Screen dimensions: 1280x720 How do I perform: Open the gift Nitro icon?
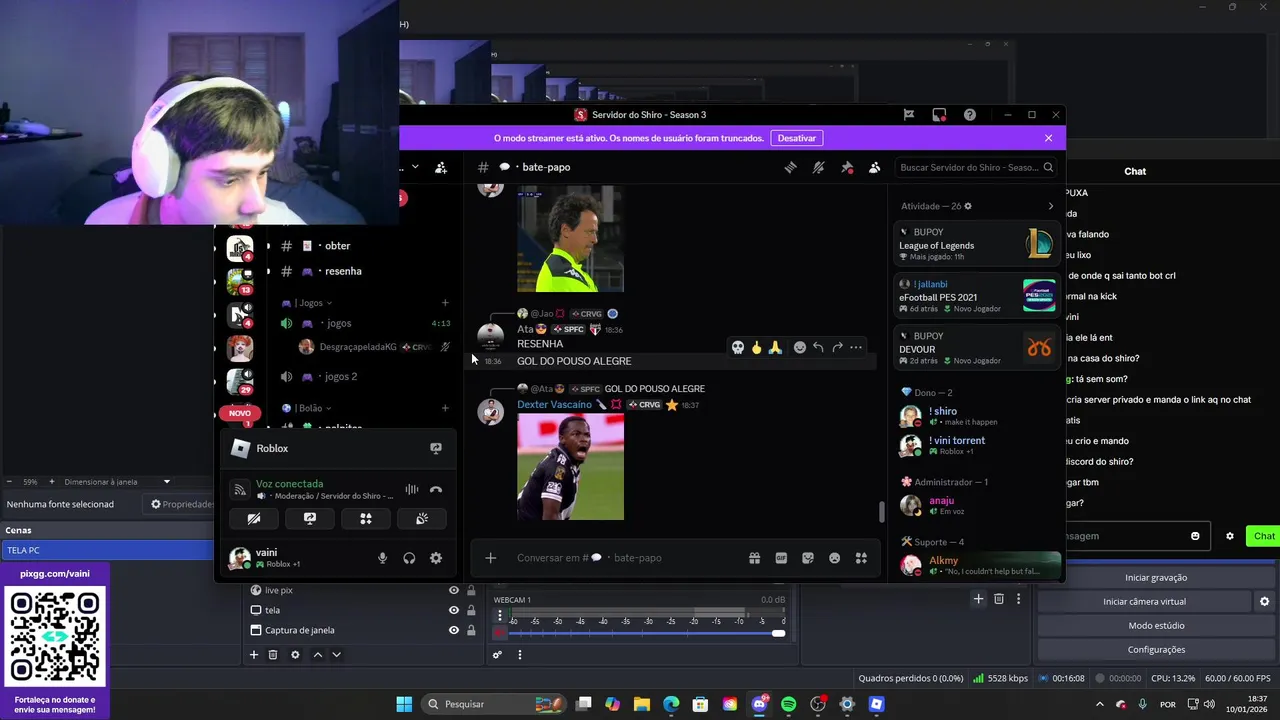(754, 558)
